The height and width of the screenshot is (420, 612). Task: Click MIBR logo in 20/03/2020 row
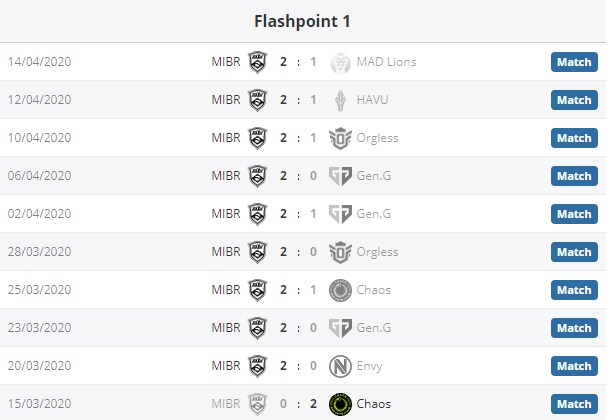258,366
